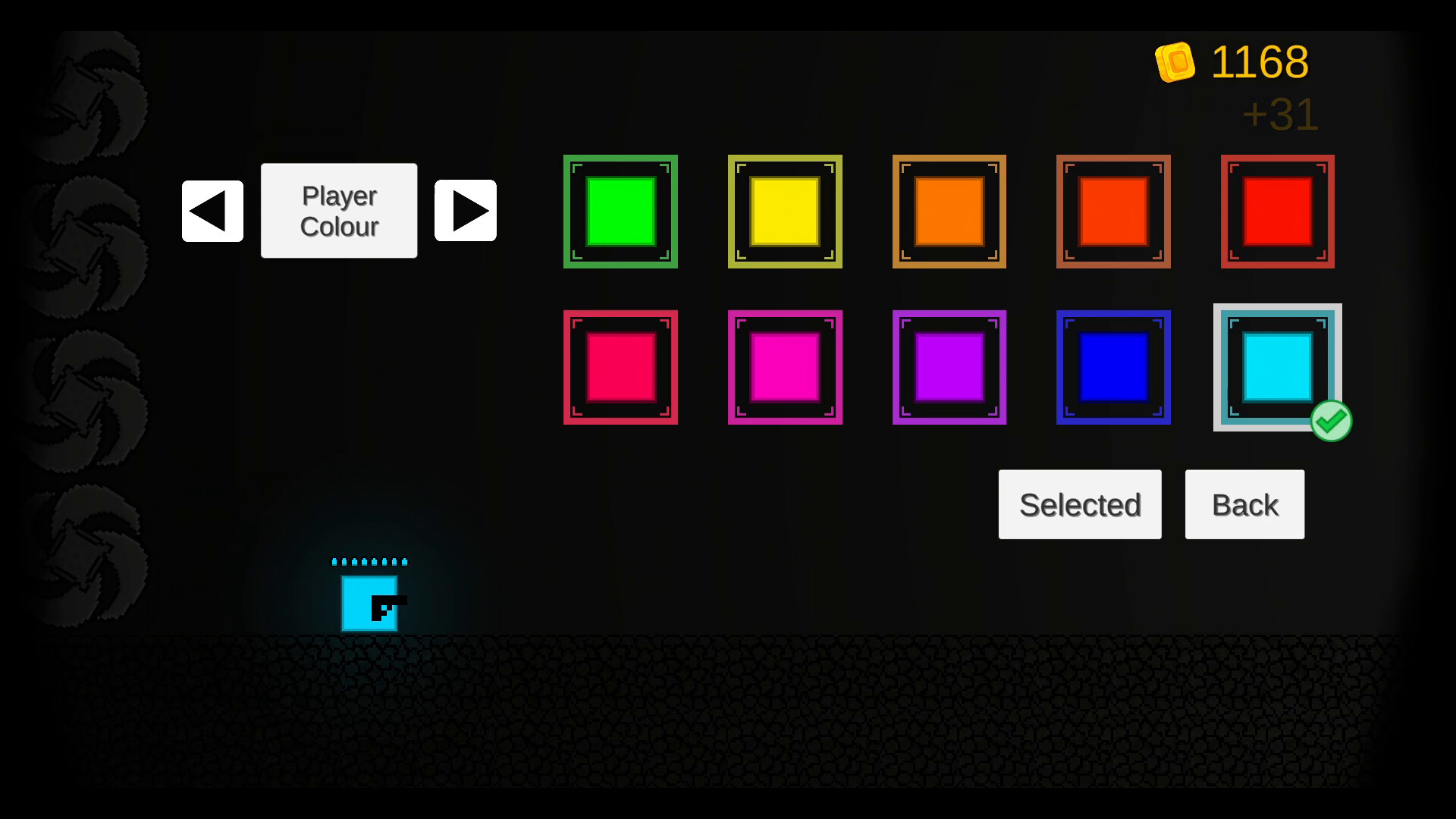
Task: Open the Player Colour menu panel
Action: [x=338, y=211]
